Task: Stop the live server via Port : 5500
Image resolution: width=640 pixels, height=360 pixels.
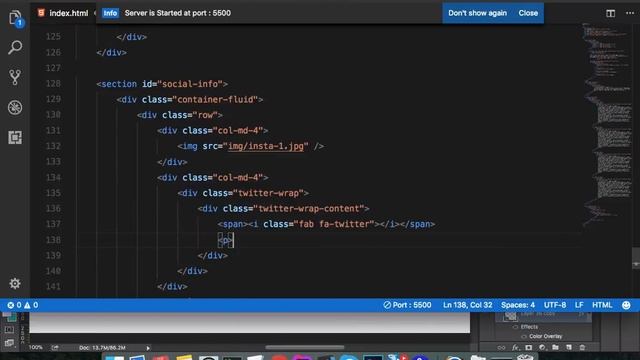Action: pyautogui.click(x=407, y=305)
